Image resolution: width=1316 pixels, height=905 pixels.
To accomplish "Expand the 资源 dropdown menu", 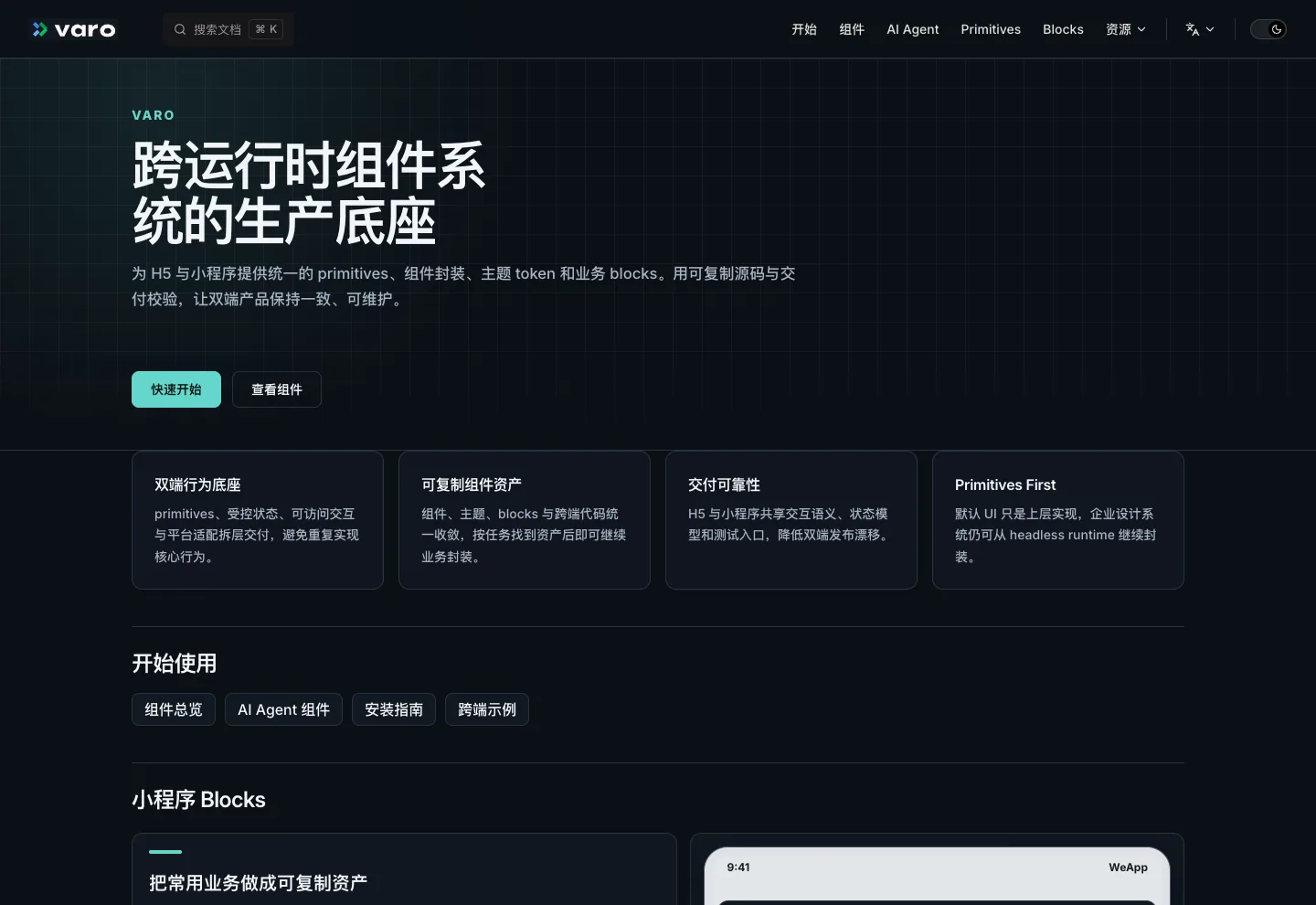I will click(x=1126, y=29).
